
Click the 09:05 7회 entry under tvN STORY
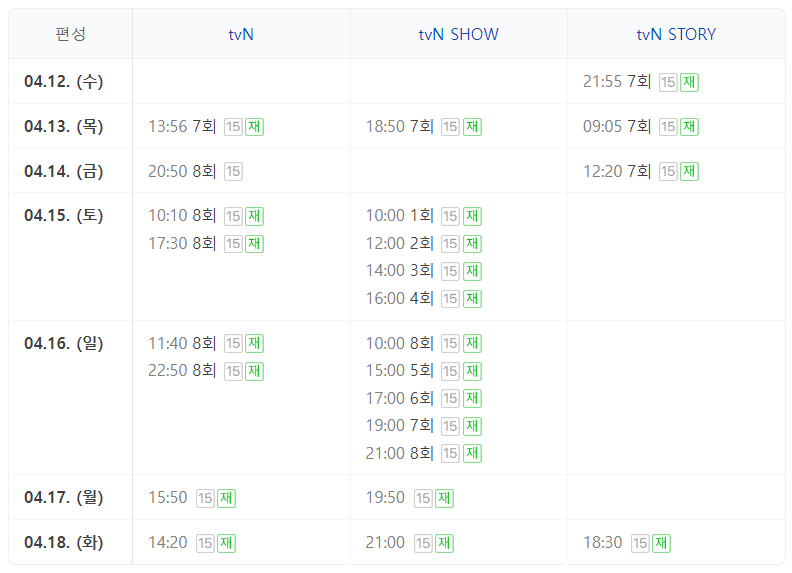tap(617, 126)
